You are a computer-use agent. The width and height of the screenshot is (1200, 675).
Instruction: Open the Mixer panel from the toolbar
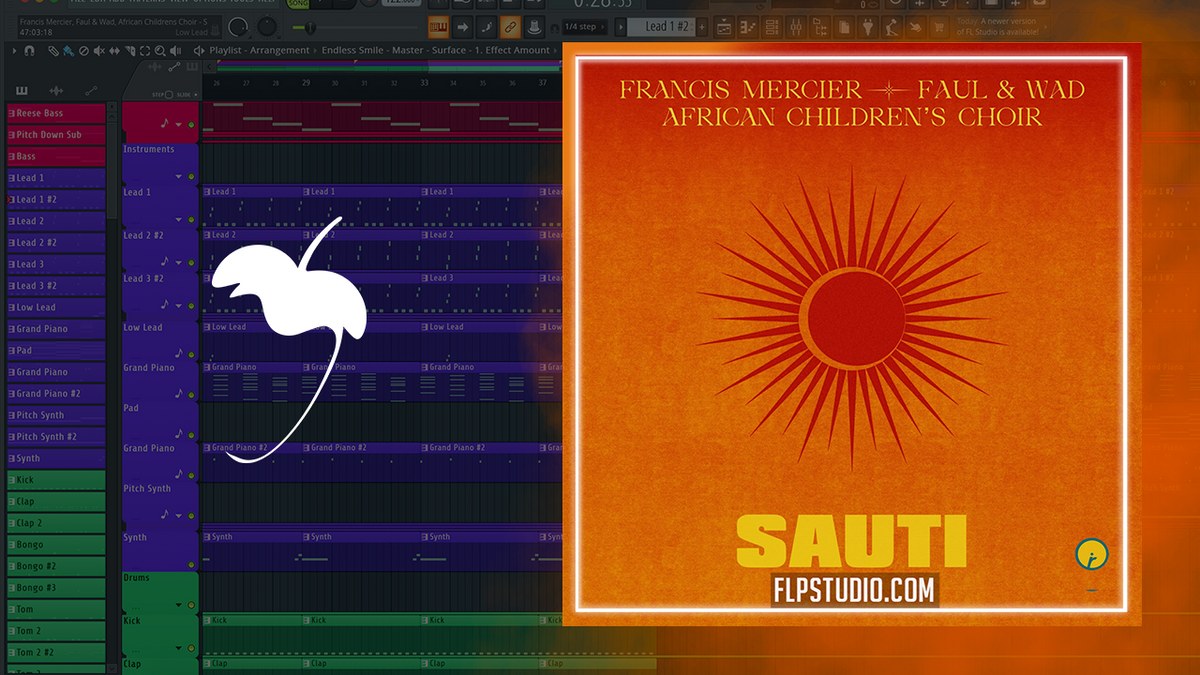point(797,27)
